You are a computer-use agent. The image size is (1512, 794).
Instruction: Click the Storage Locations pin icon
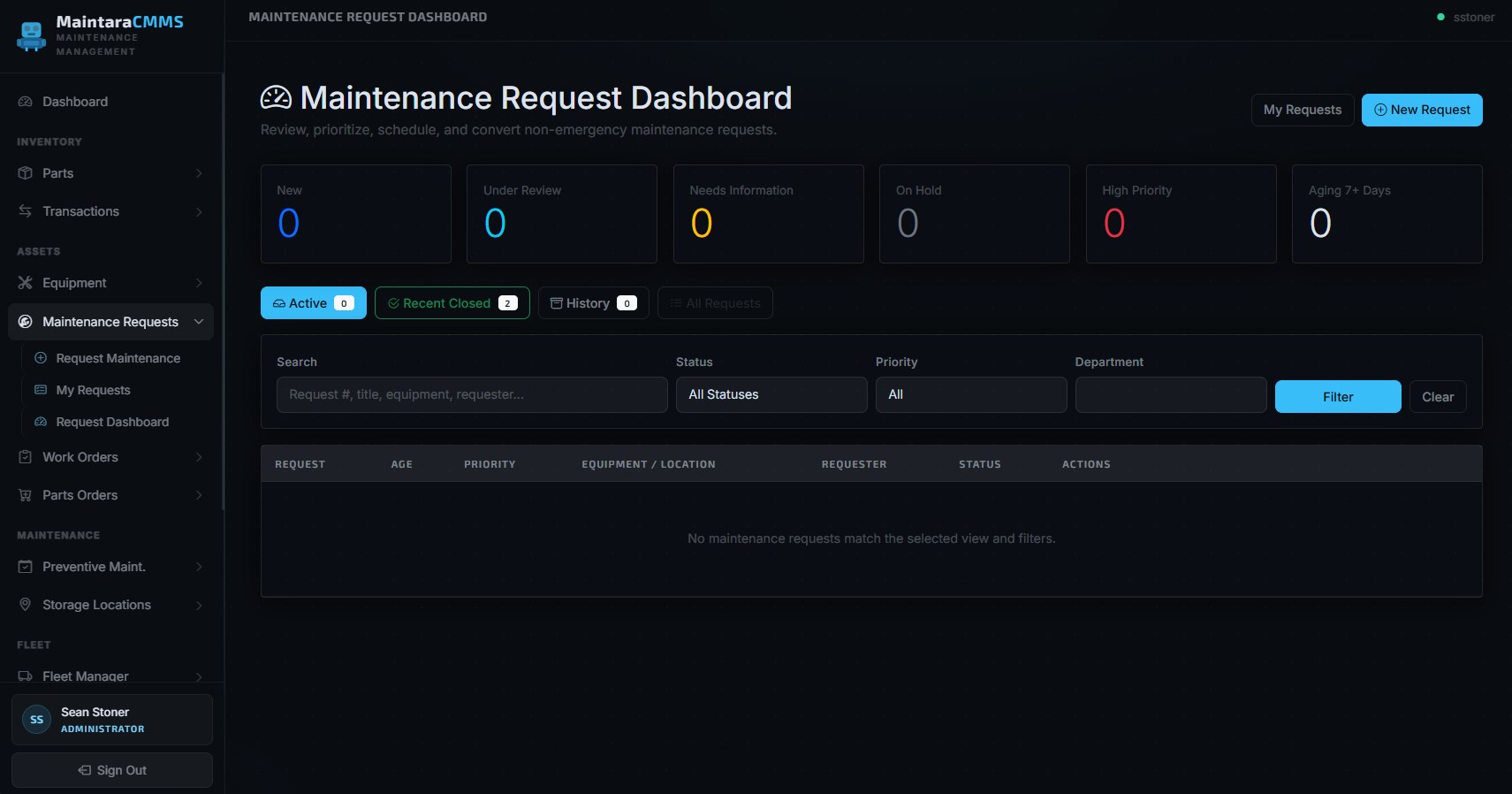click(26, 605)
